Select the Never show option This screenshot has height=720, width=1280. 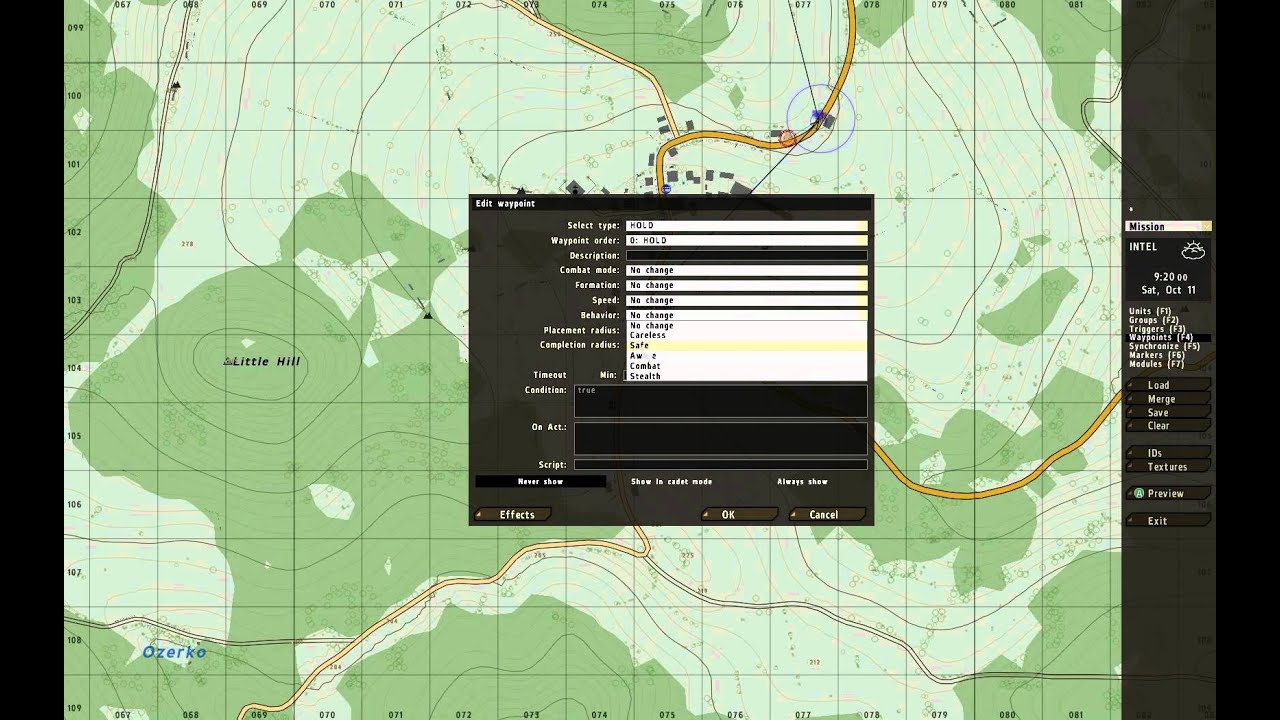click(540, 482)
